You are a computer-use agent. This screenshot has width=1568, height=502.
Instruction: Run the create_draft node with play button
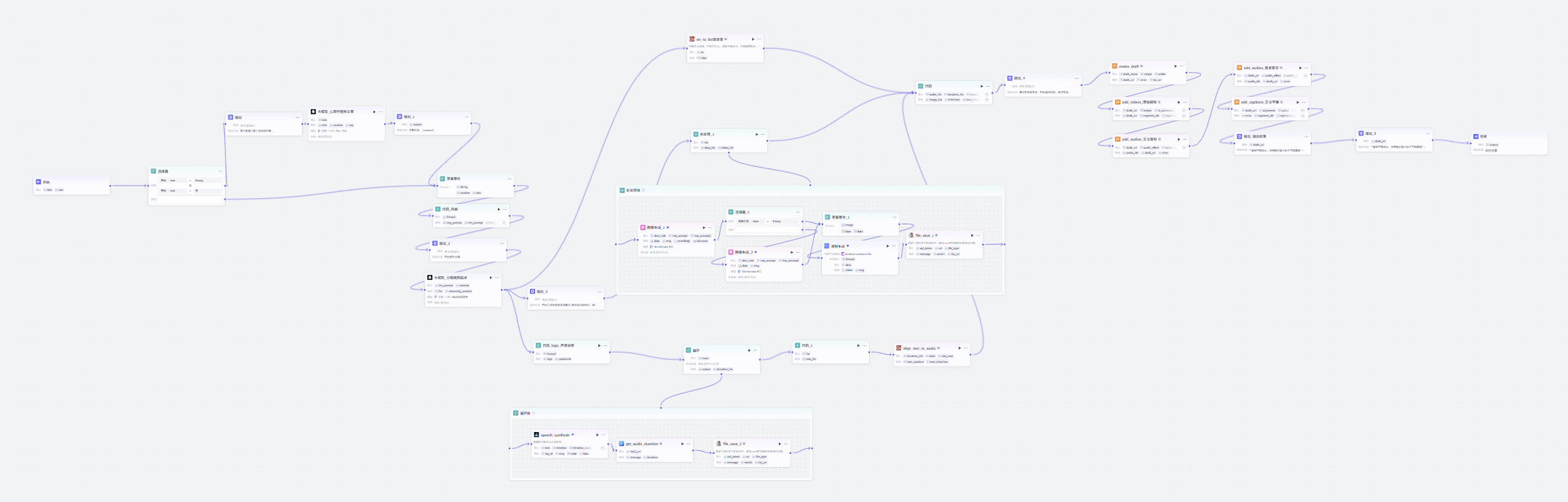pos(1175,66)
